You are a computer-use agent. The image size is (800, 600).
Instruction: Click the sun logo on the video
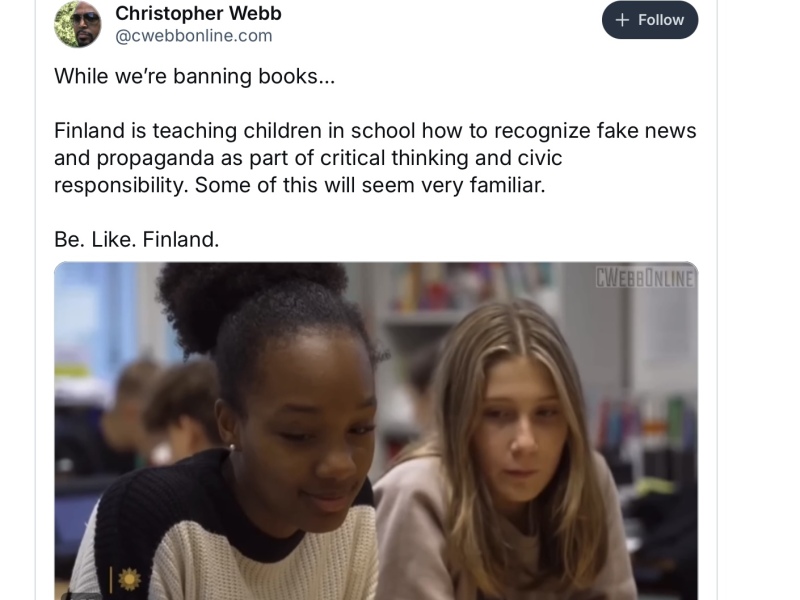(x=130, y=579)
